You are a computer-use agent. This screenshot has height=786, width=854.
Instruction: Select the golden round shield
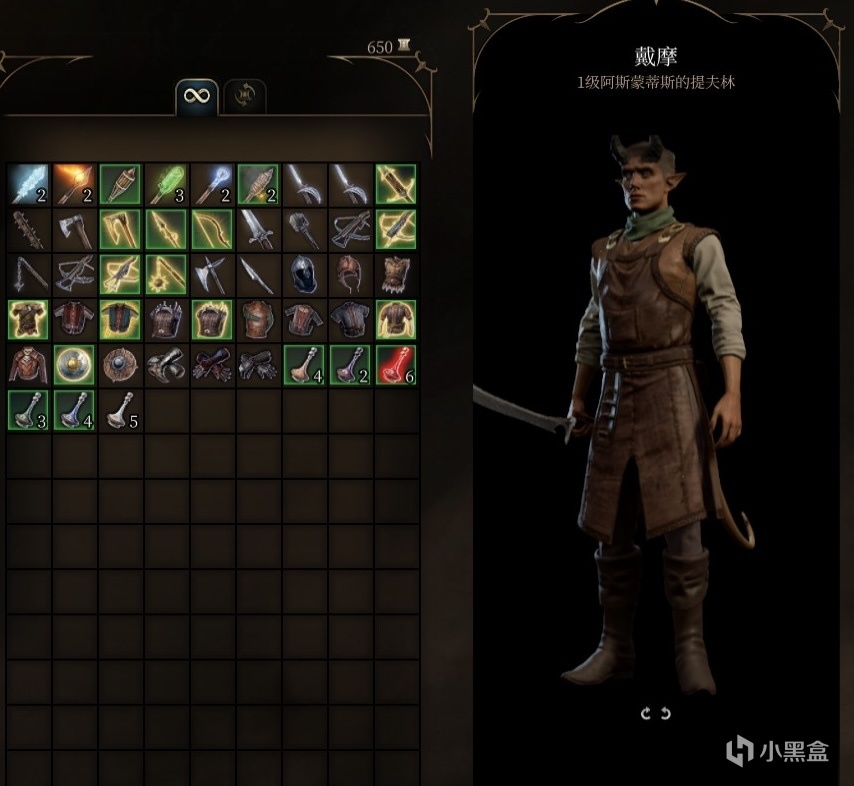(x=74, y=364)
